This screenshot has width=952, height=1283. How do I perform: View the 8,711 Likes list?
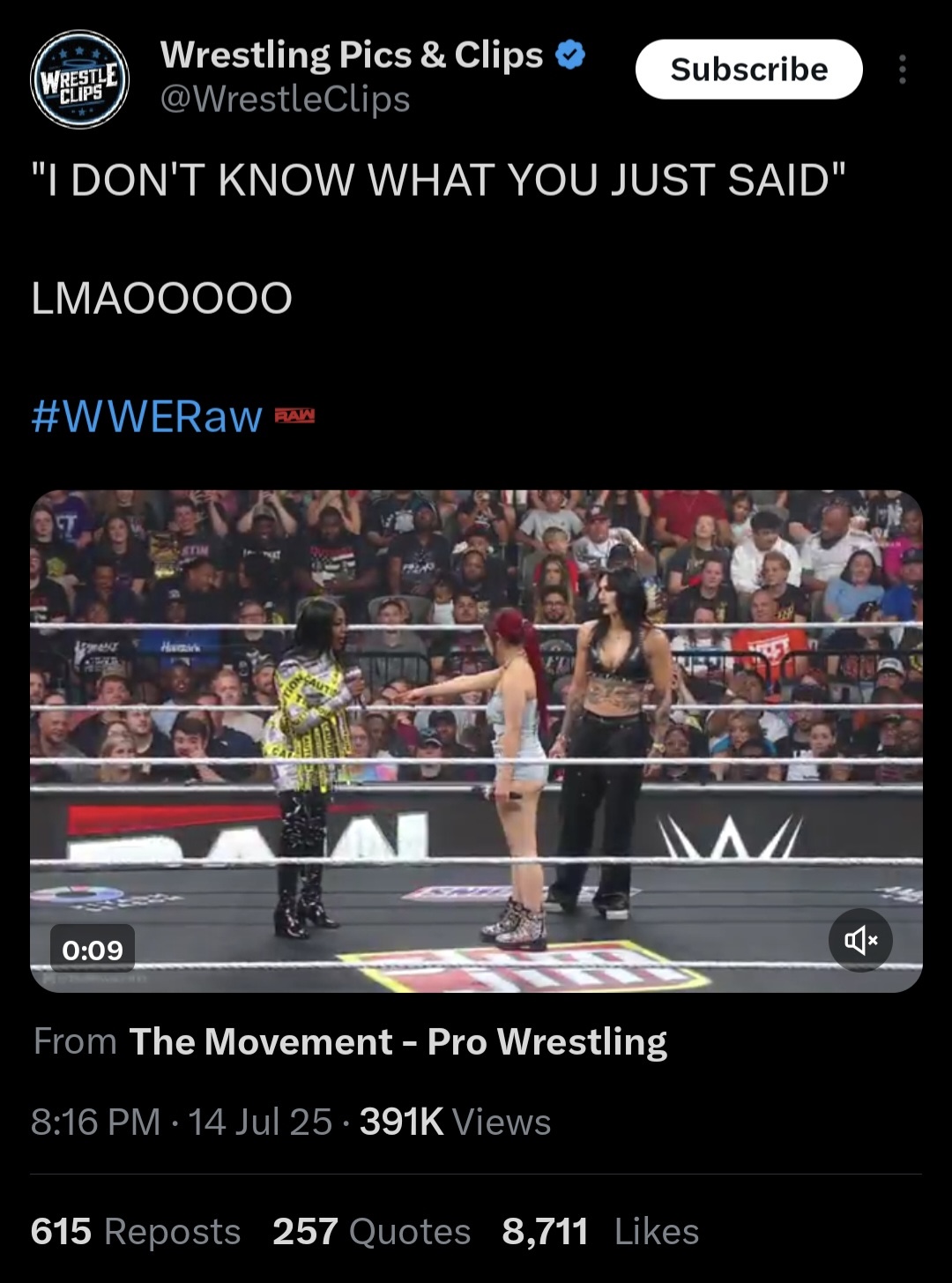600,1231
